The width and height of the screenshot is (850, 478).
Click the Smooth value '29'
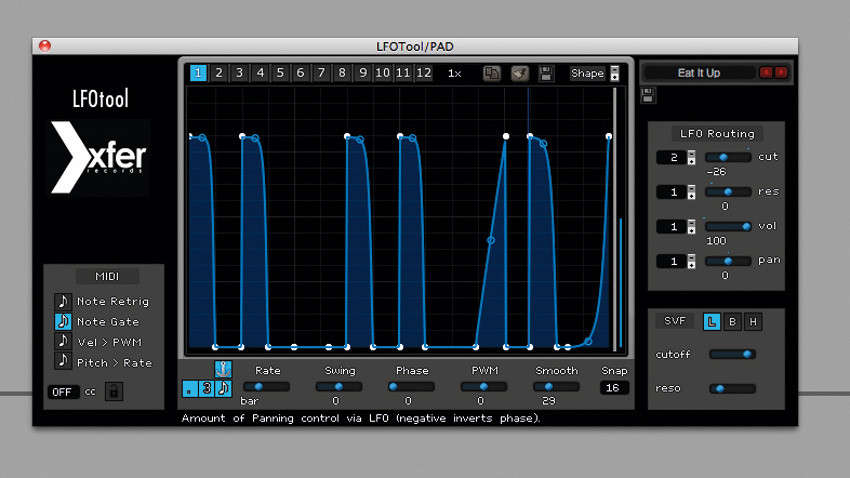click(549, 401)
